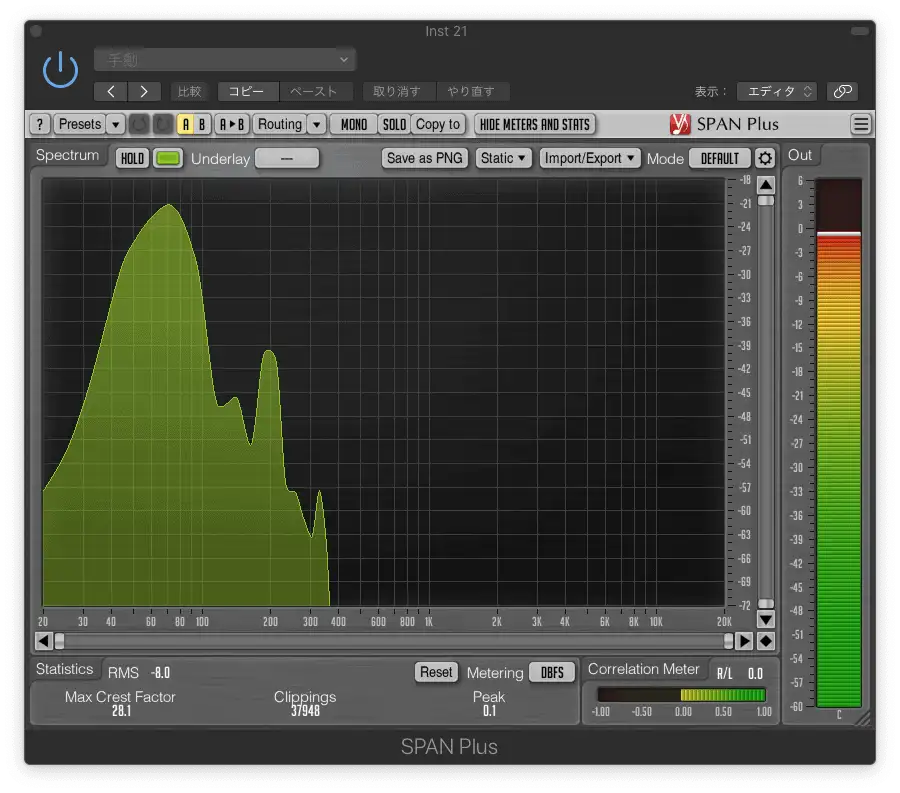Click the Clippings value 37948
The image size is (900, 793).
tap(305, 711)
